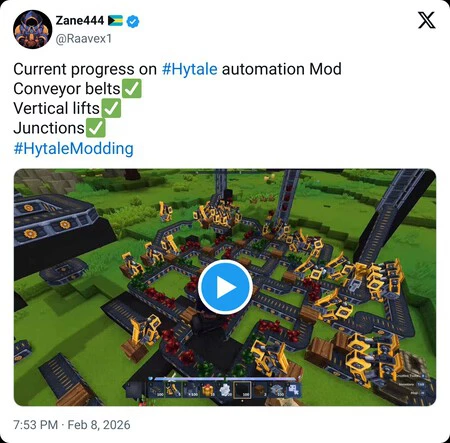Open the X logo in the corner
Viewport: 450px width, 443px height.
427,20
